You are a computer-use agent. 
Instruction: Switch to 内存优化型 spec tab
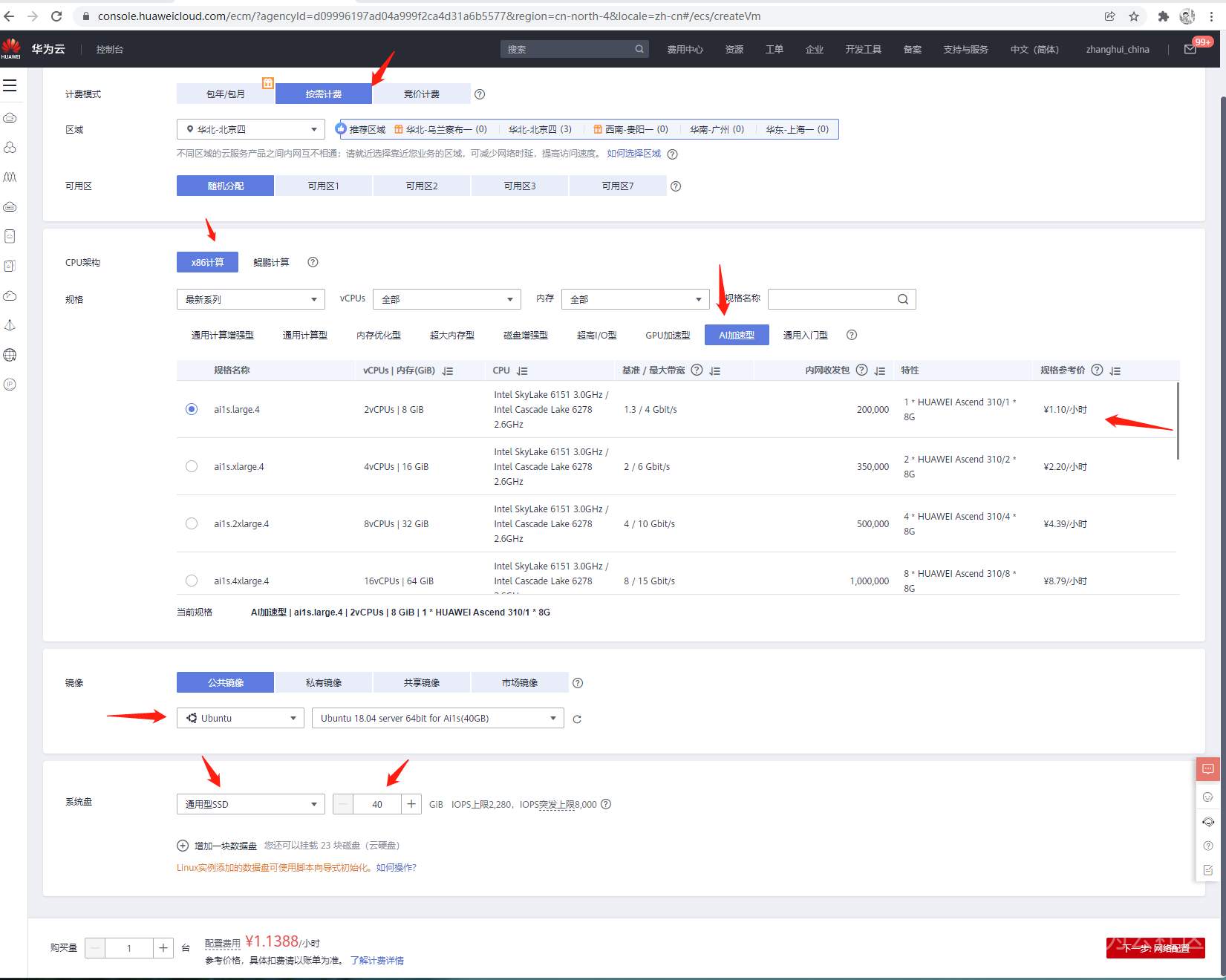[x=379, y=335]
